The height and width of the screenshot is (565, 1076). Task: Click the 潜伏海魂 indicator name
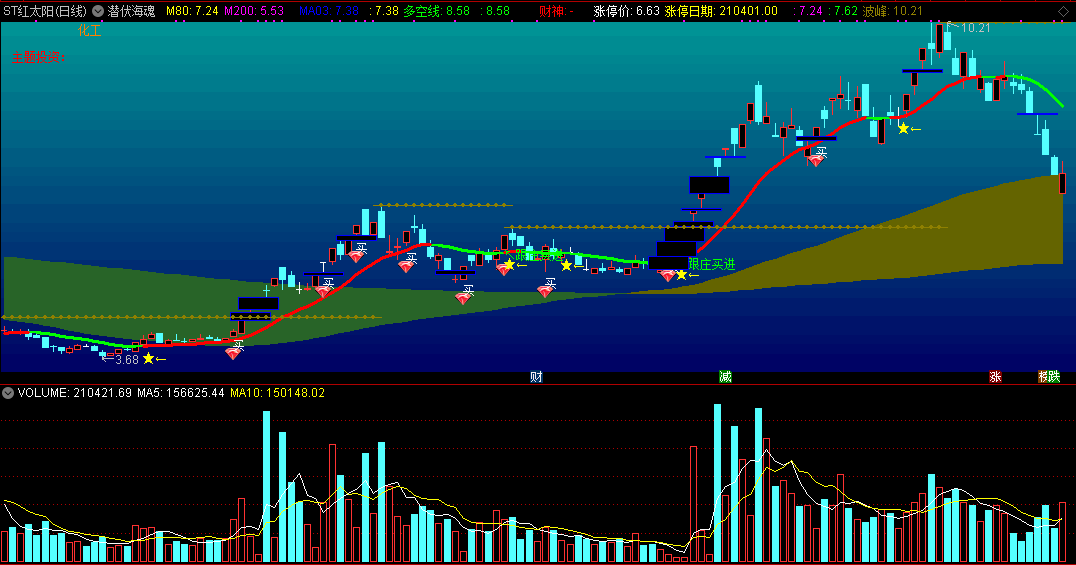point(131,11)
